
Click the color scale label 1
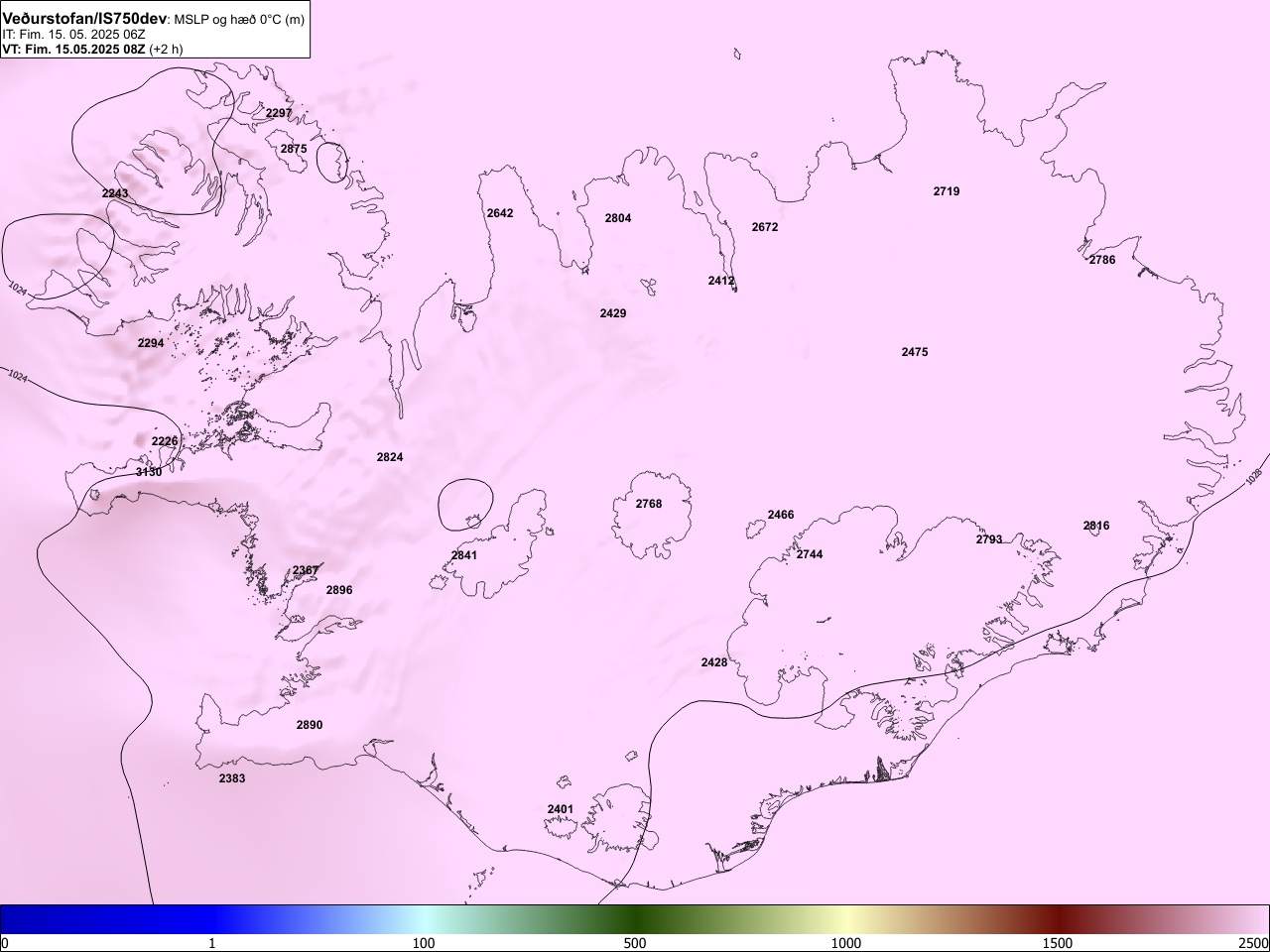tap(212, 942)
